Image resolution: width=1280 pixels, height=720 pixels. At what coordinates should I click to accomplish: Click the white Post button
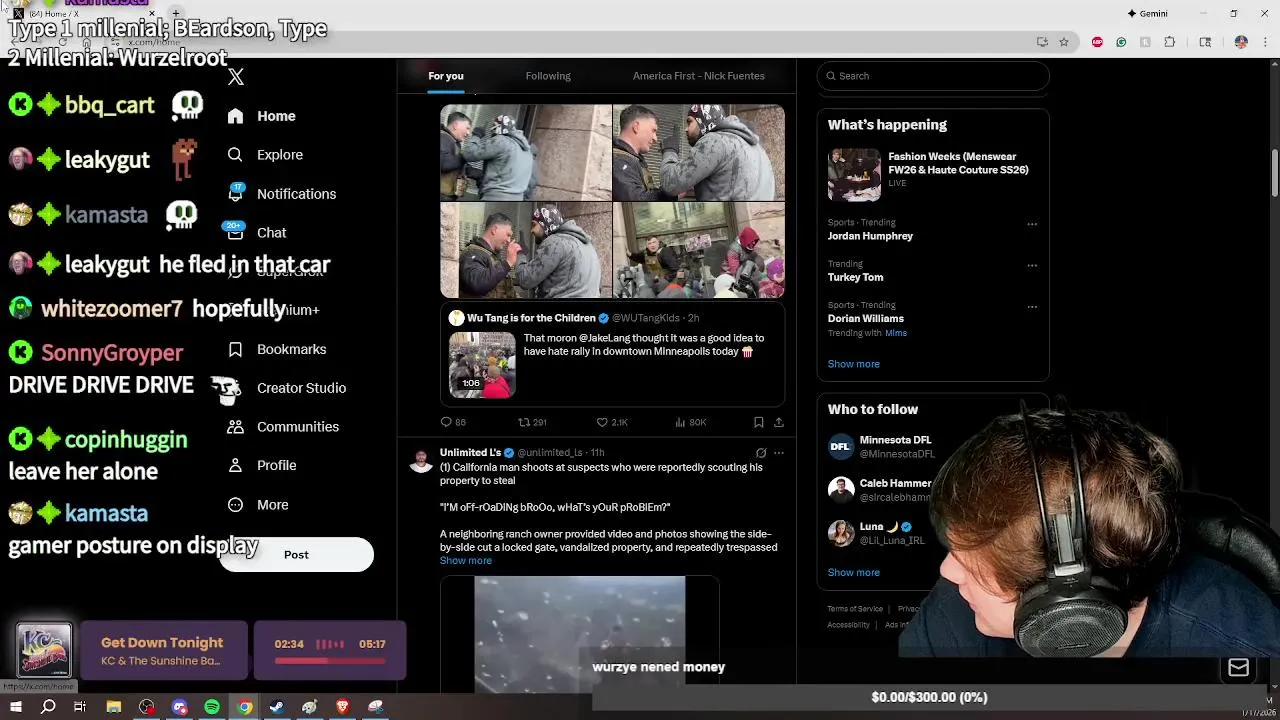point(296,555)
